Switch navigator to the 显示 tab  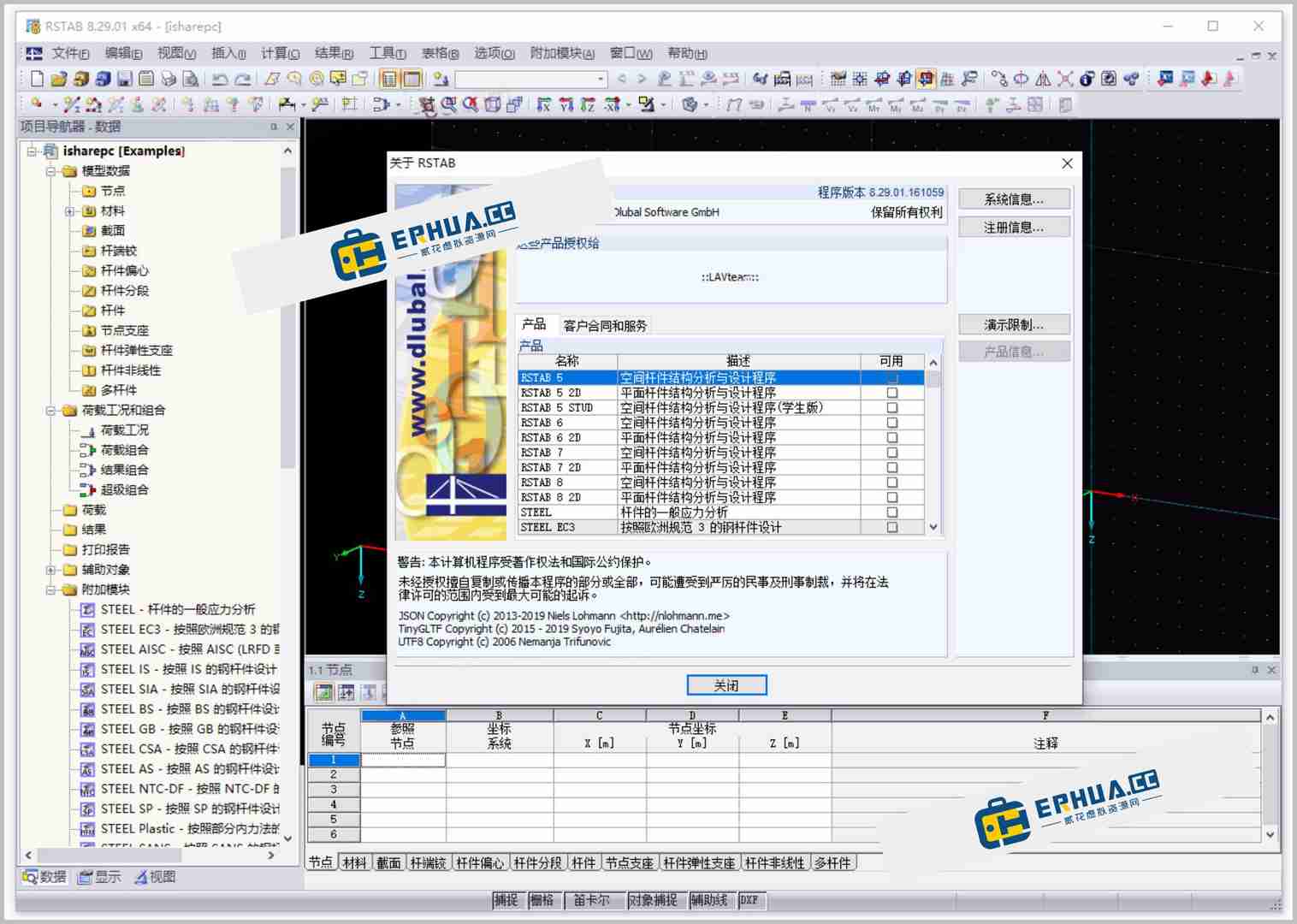click(x=100, y=877)
